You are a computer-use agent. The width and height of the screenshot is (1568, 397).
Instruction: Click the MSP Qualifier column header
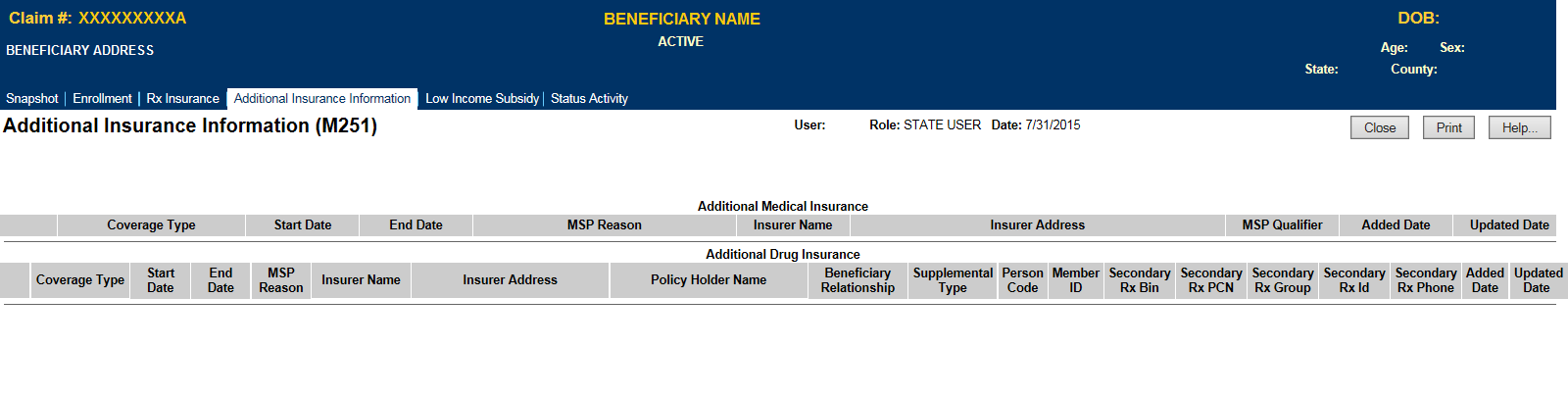click(1282, 225)
